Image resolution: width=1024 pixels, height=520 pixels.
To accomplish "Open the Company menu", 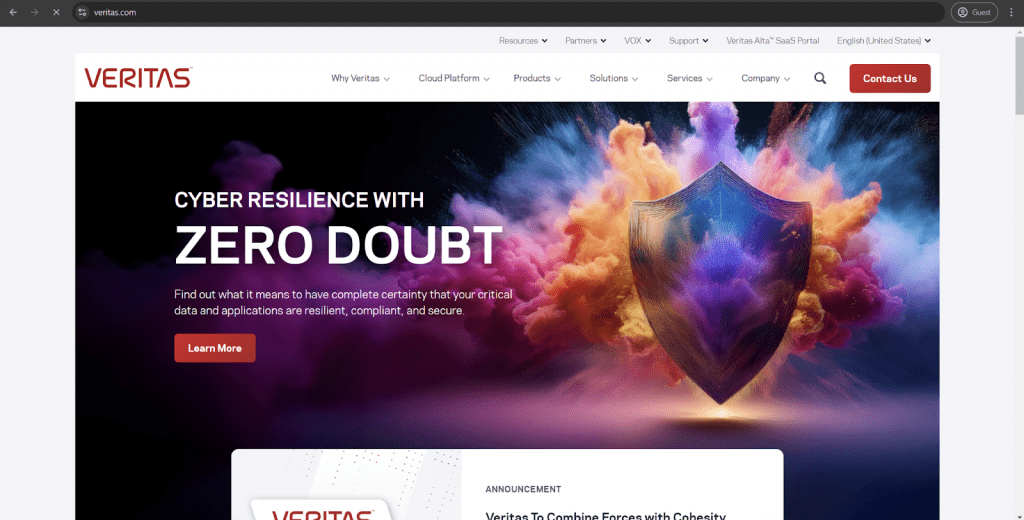I will pyautogui.click(x=765, y=78).
